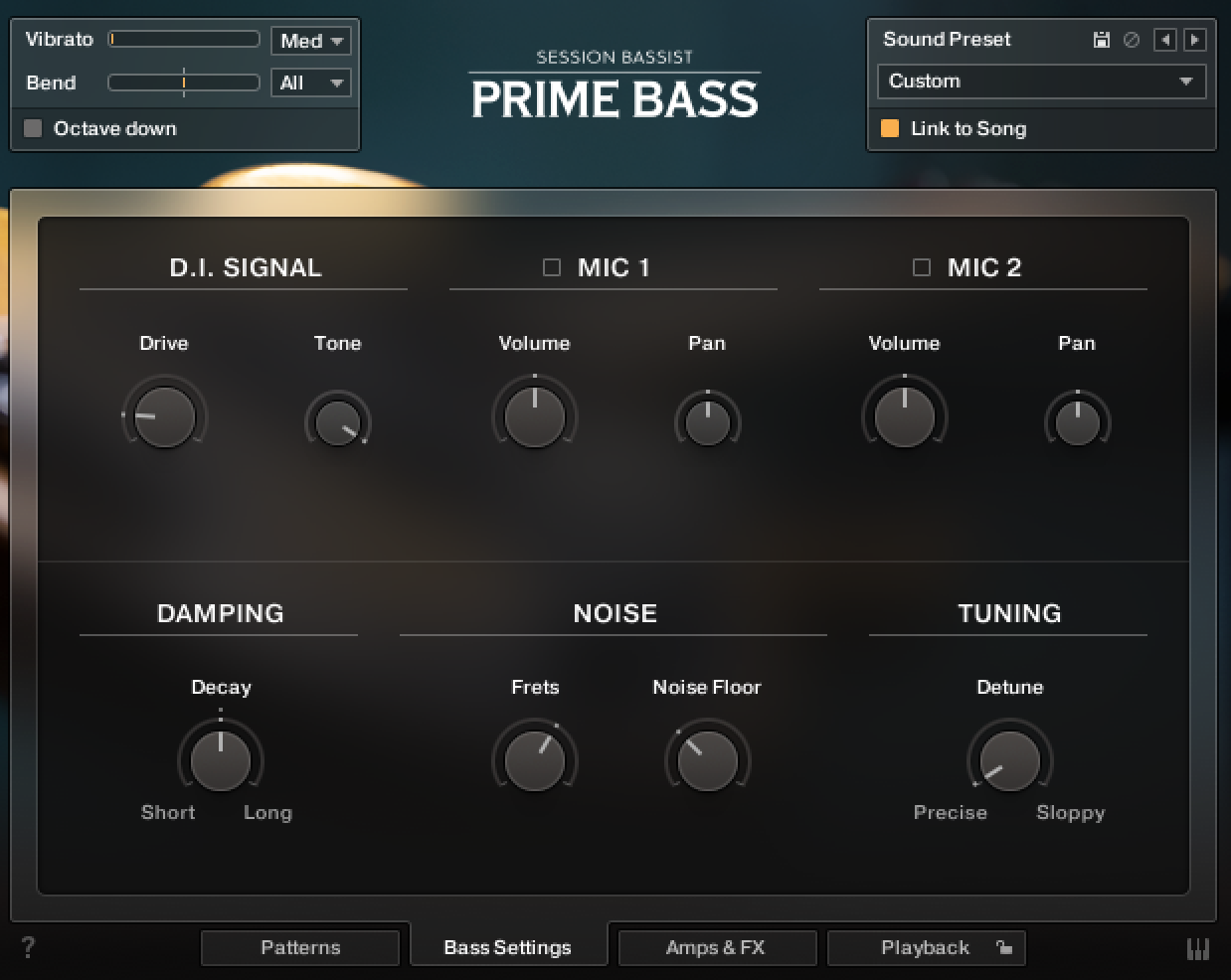Select the Bass Settings tab
The width and height of the screenshot is (1231, 980).
coord(508,947)
